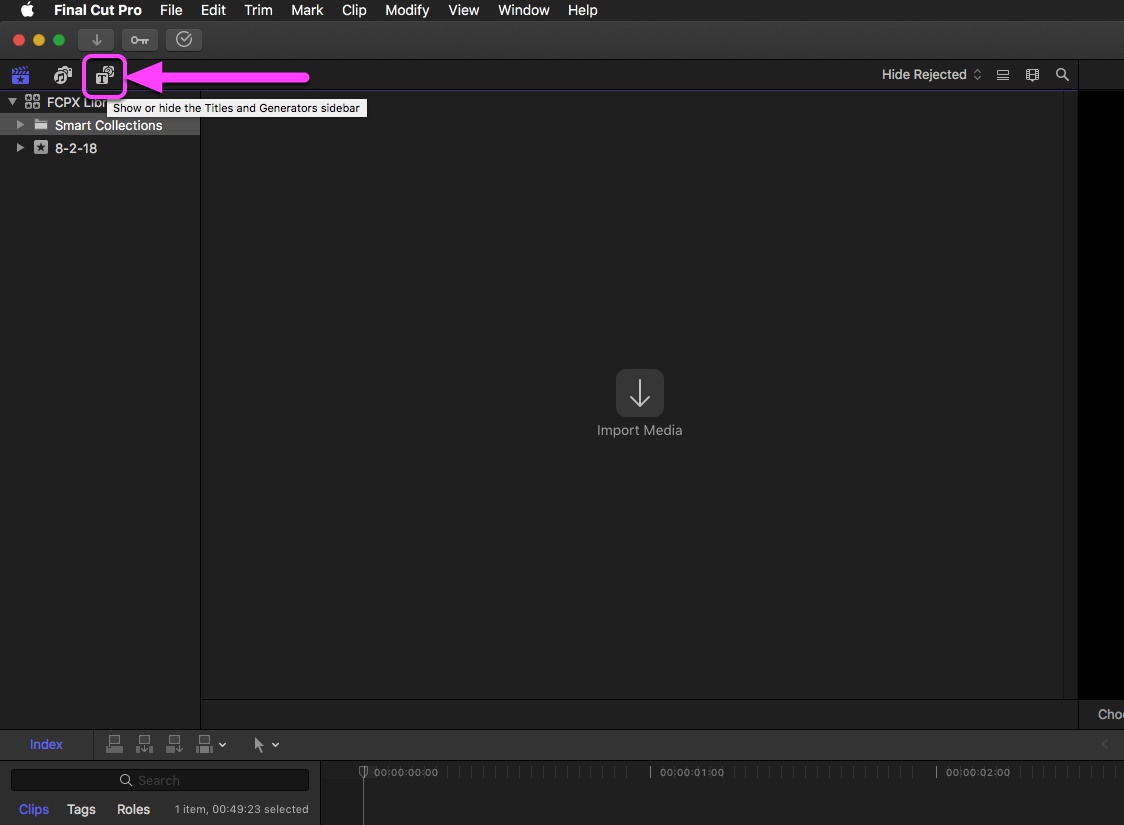Click the Import Media toolbar arrow icon
Screen dimensions: 1124x825
(97, 40)
